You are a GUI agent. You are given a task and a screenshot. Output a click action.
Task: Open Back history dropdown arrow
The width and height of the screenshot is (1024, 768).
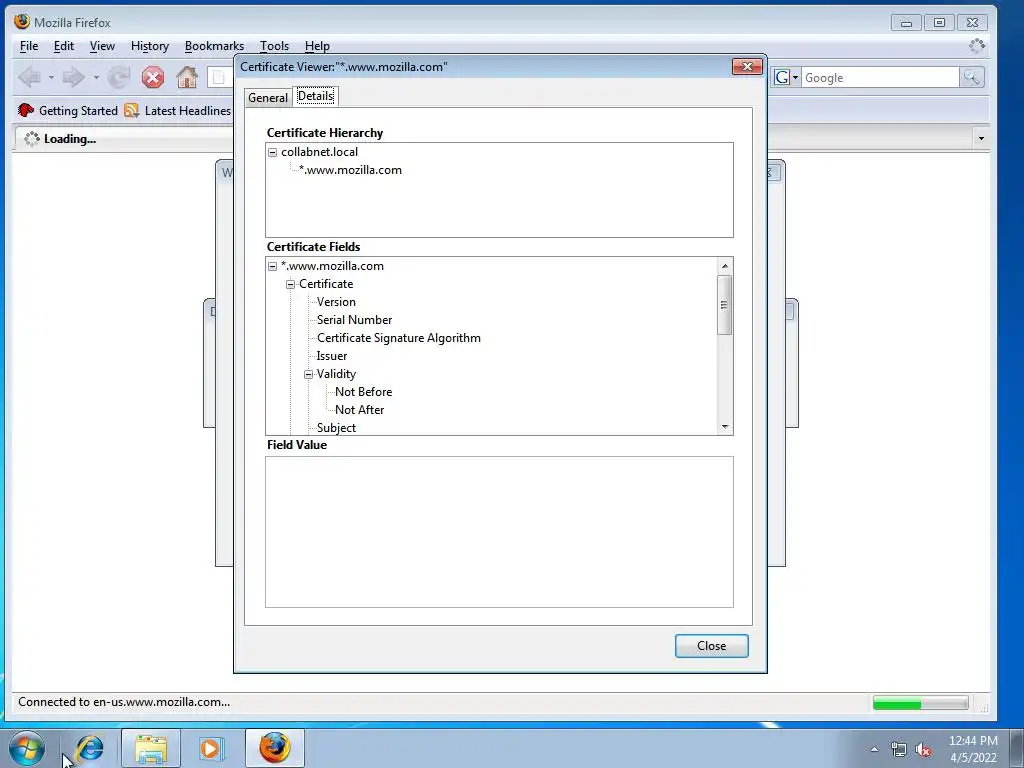[51, 78]
